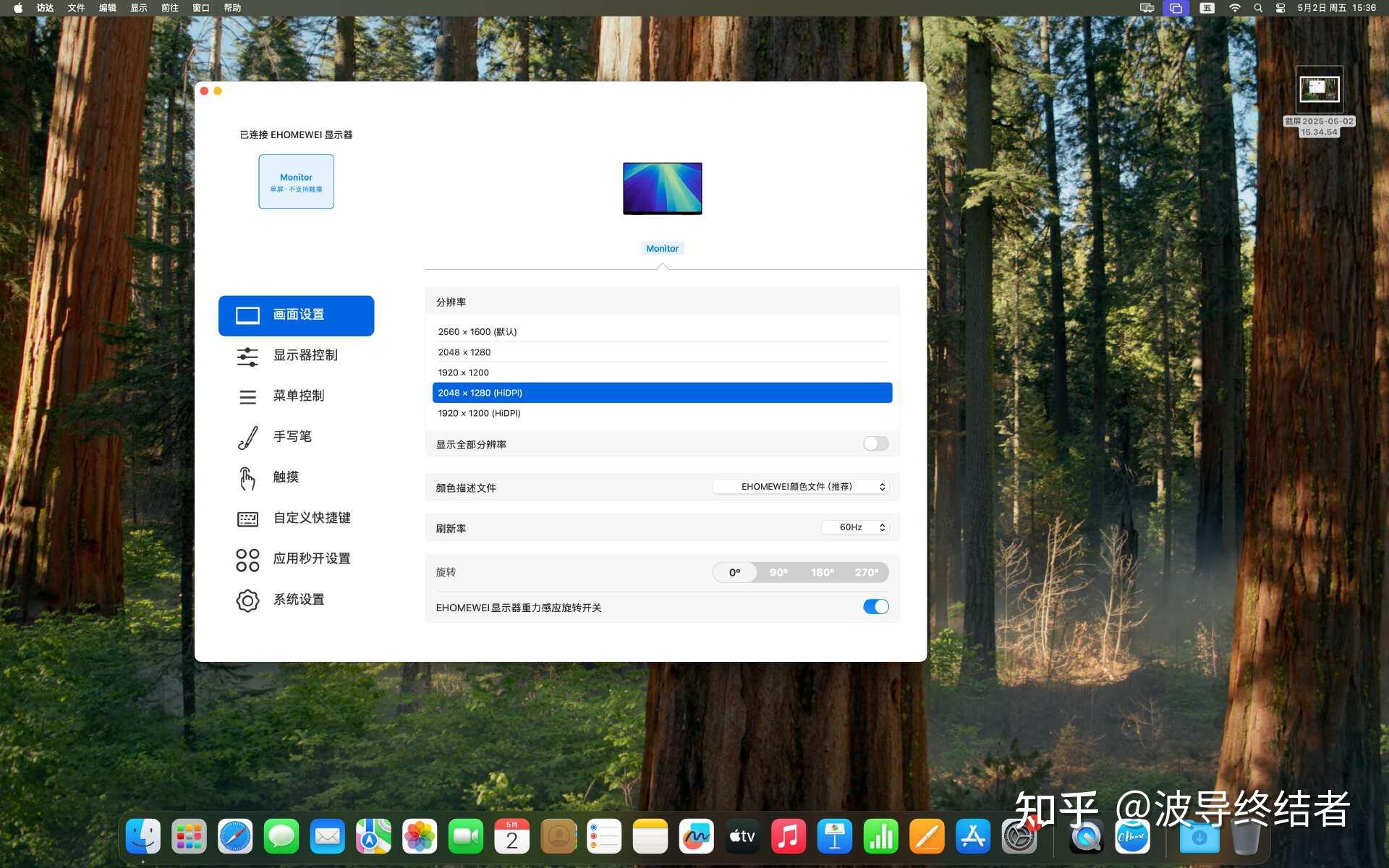Screen dimensions: 1389x868
Task: Open the 帮助 menu
Action: click(231, 7)
